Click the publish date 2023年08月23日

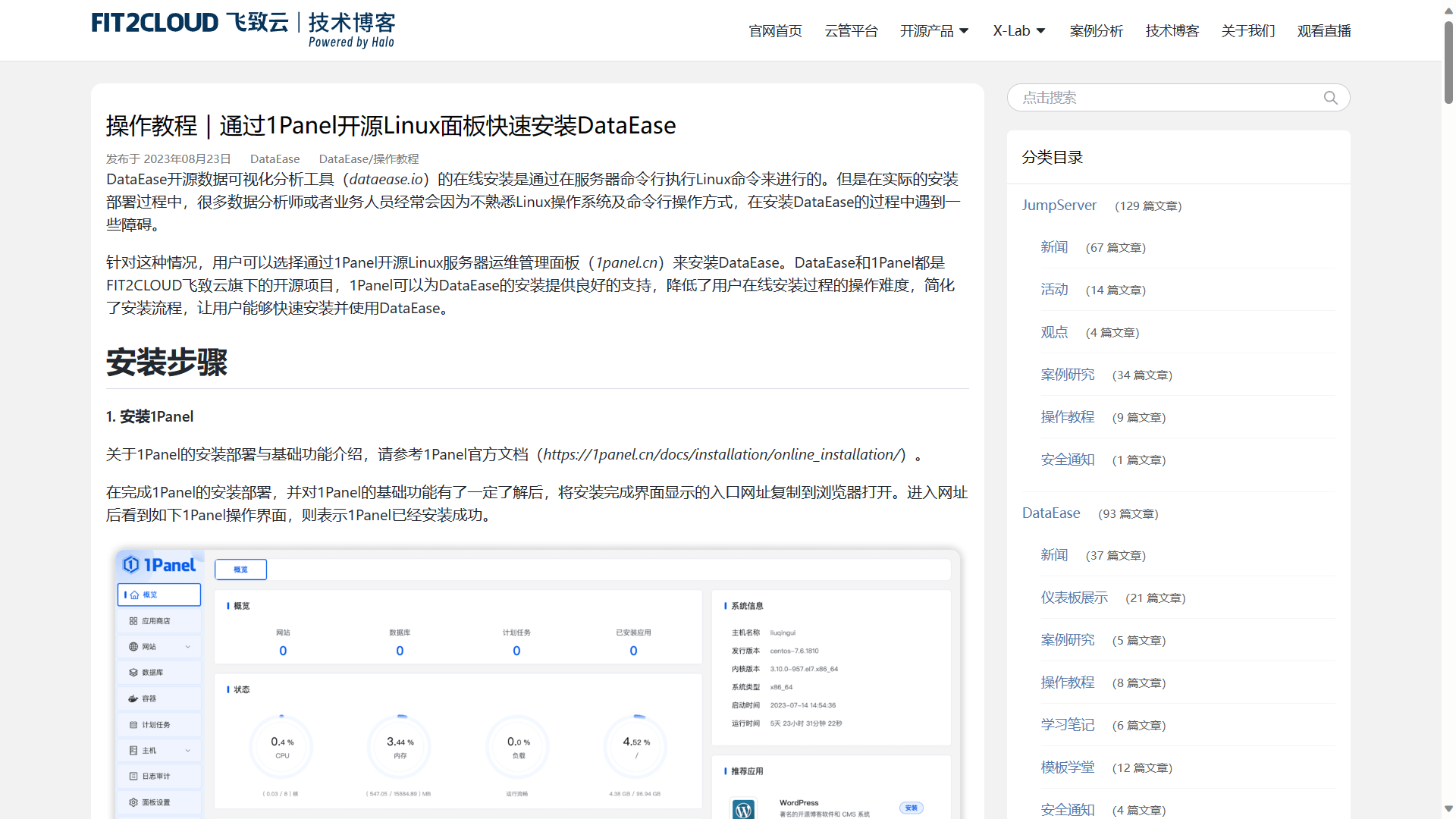coord(187,159)
